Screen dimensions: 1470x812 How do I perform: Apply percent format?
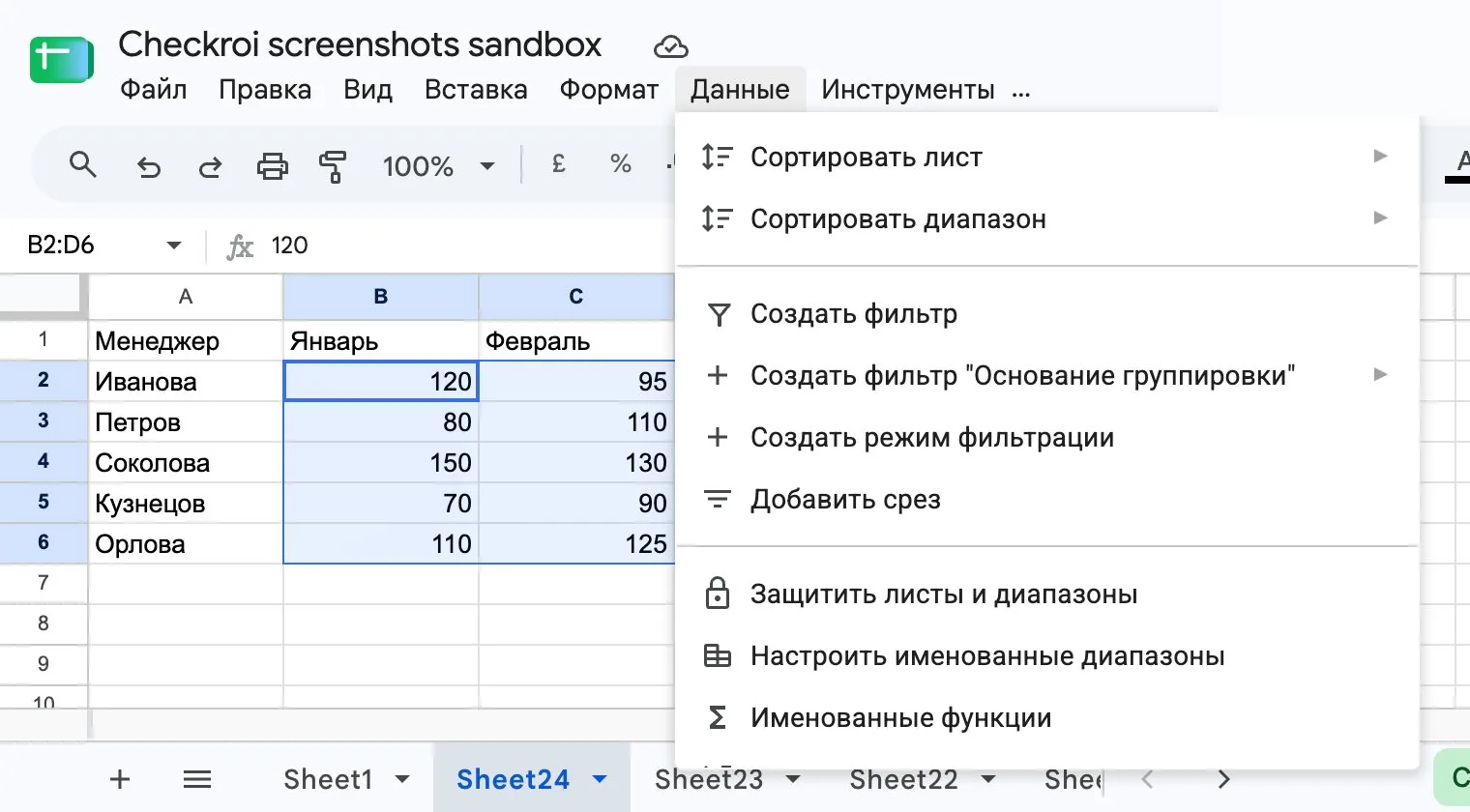[621, 165]
